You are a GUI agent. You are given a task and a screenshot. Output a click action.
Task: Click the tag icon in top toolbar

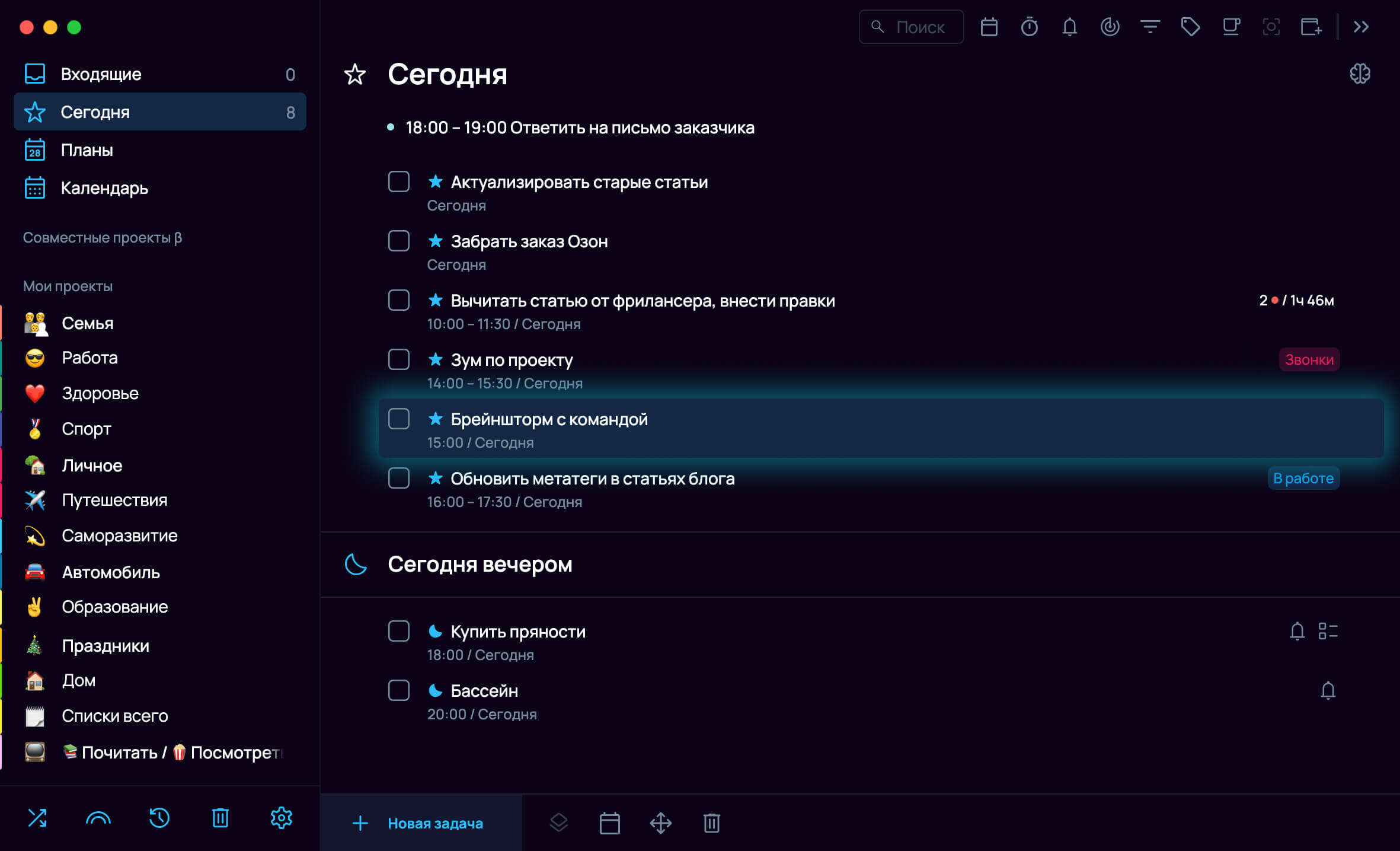coord(1190,27)
